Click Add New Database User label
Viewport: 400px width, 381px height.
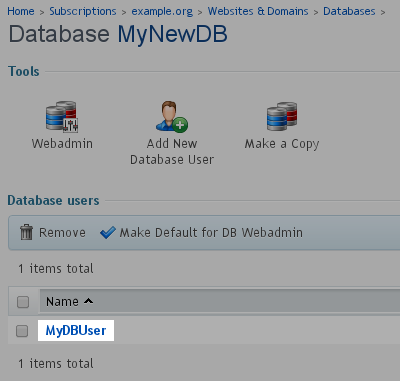[x=172, y=152]
